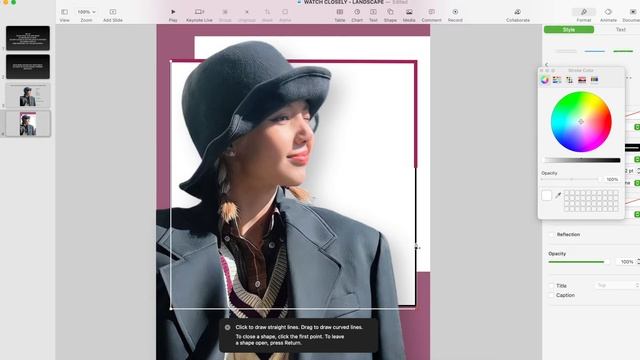The width and height of the screenshot is (640, 360).
Task: Select the fourth slide thumbnail with pink background
Action: [x=28, y=124]
